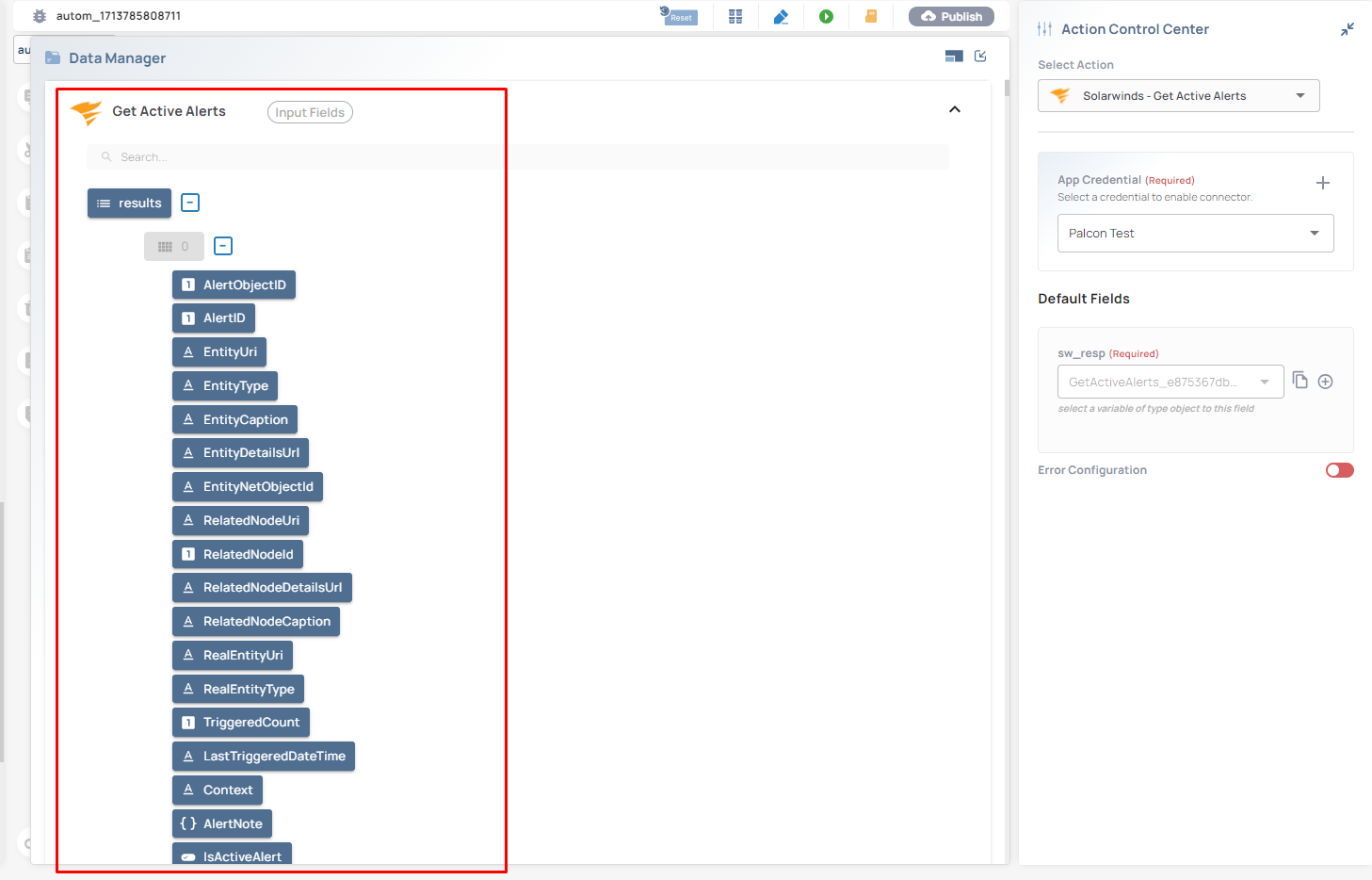Click the Publish button

pyautogui.click(x=951, y=16)
